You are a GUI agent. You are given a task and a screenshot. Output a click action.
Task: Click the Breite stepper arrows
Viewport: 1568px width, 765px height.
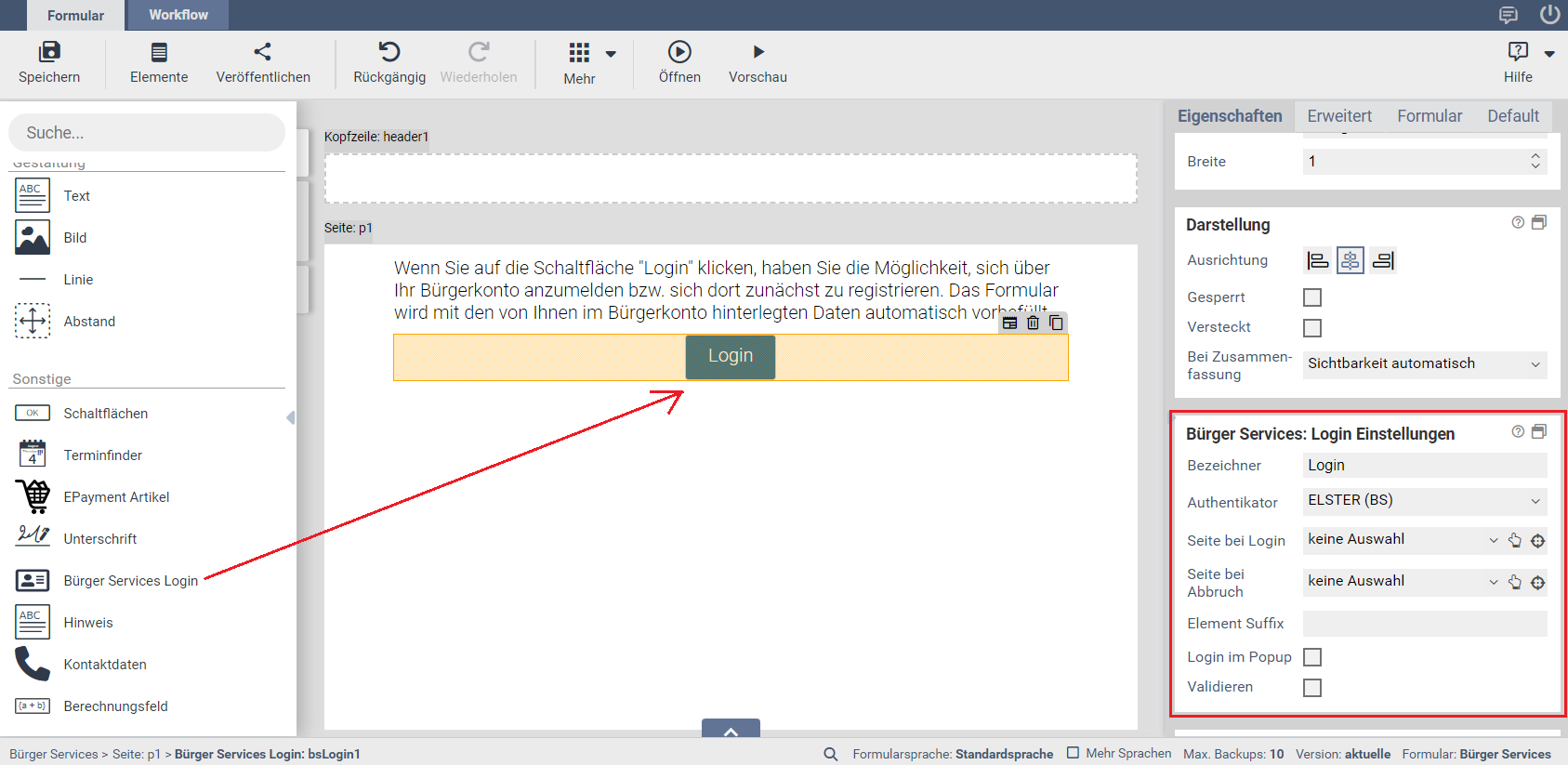tap(1535, 162)
